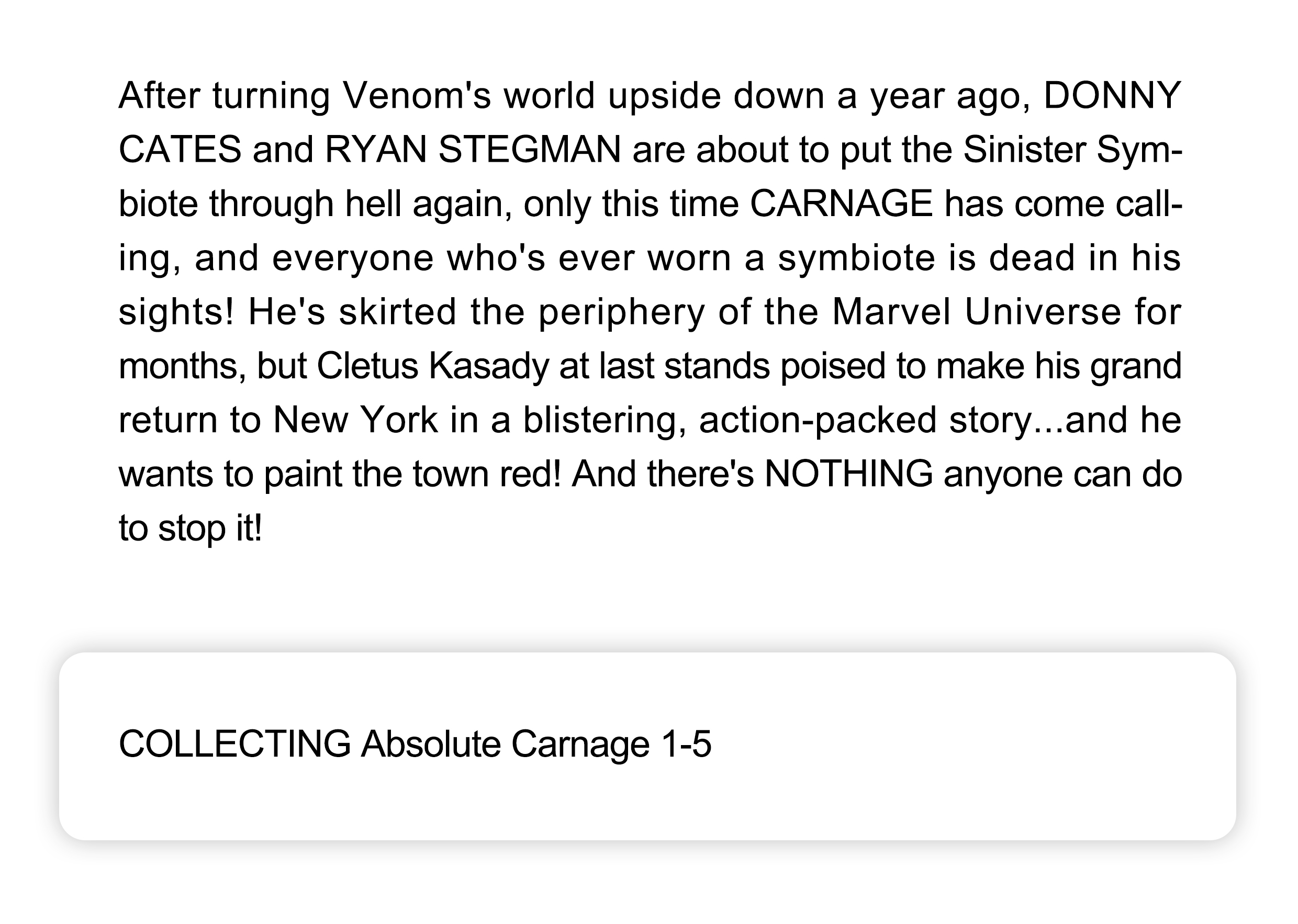Screen dimensions: 1298x924
Task: Click the capitalized word NOTHING
Action: point(848,474)
